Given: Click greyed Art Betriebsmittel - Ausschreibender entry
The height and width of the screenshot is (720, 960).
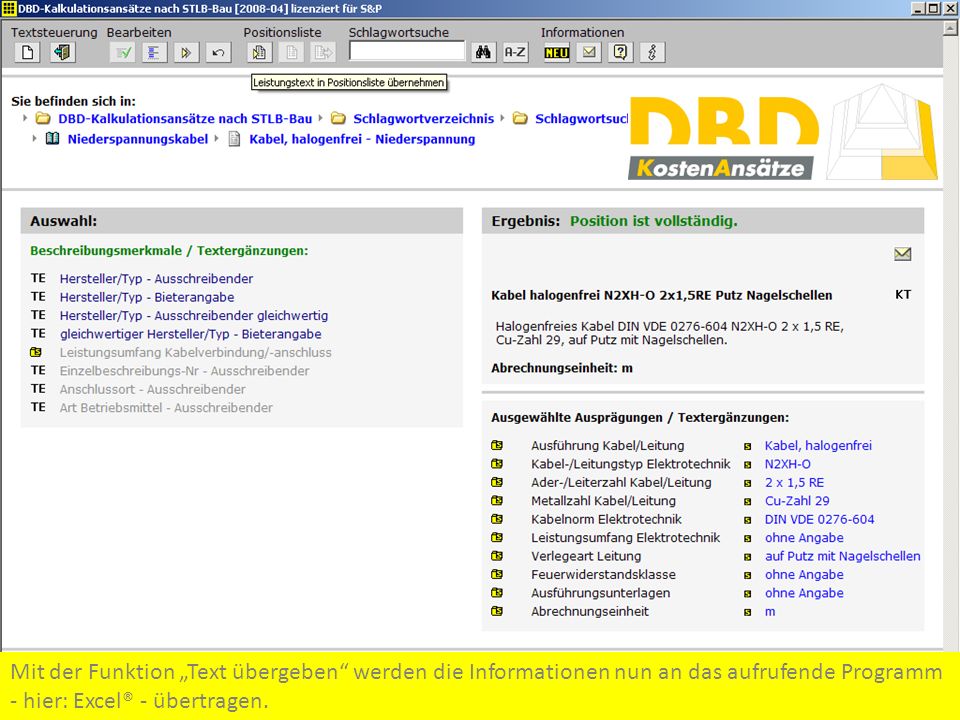Looking at the screenshot, I should click(166, 408).
